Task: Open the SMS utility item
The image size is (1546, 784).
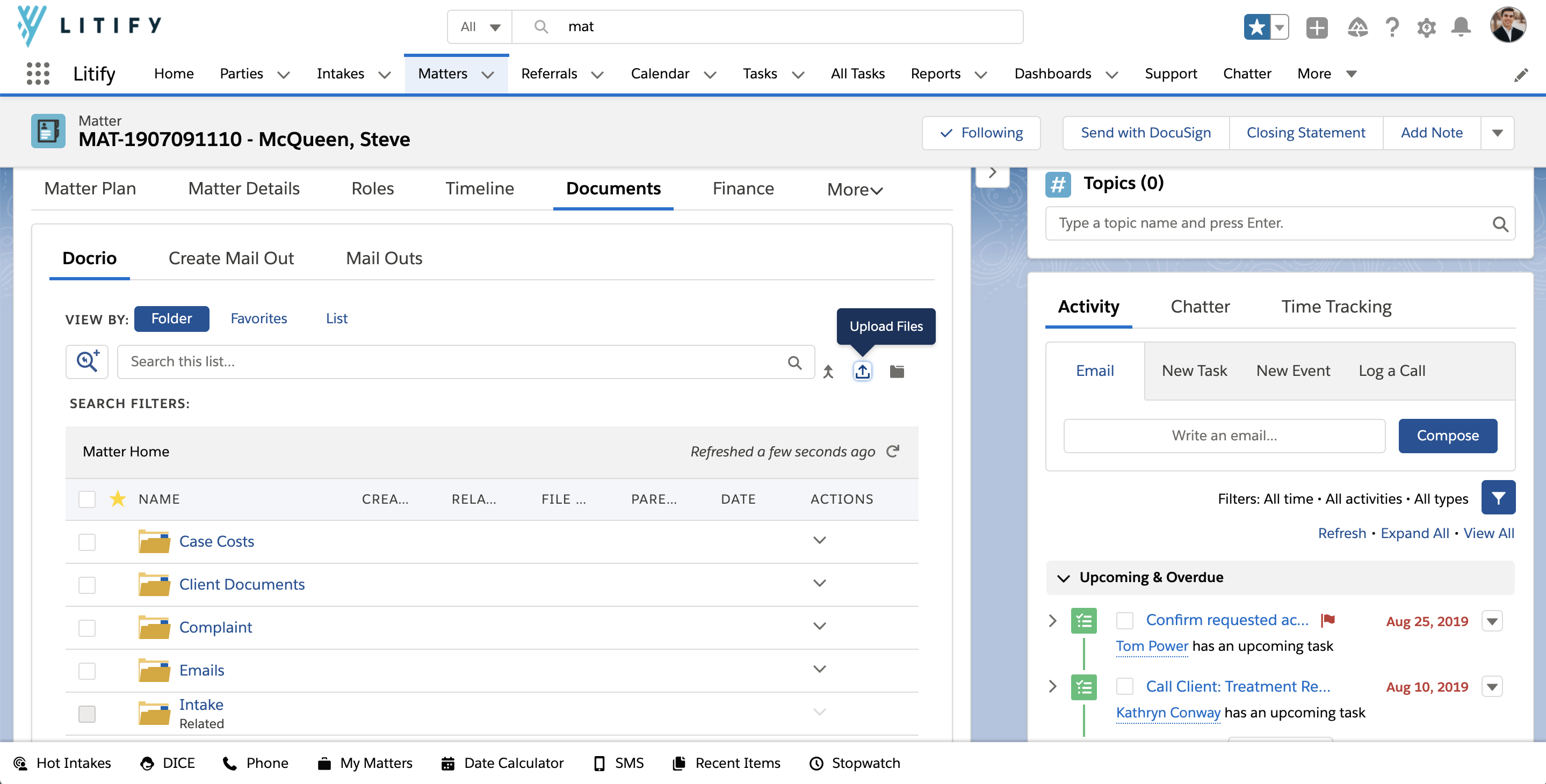Action: pos(618,763)
